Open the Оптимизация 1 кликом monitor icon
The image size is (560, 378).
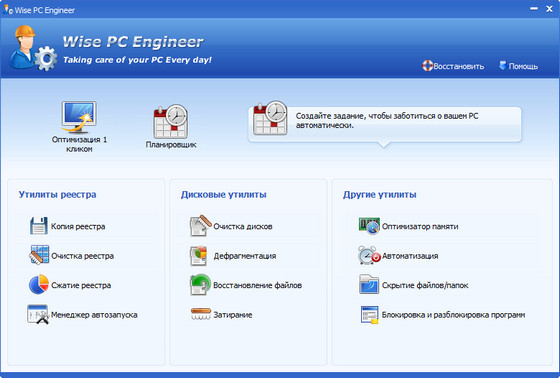79,117
